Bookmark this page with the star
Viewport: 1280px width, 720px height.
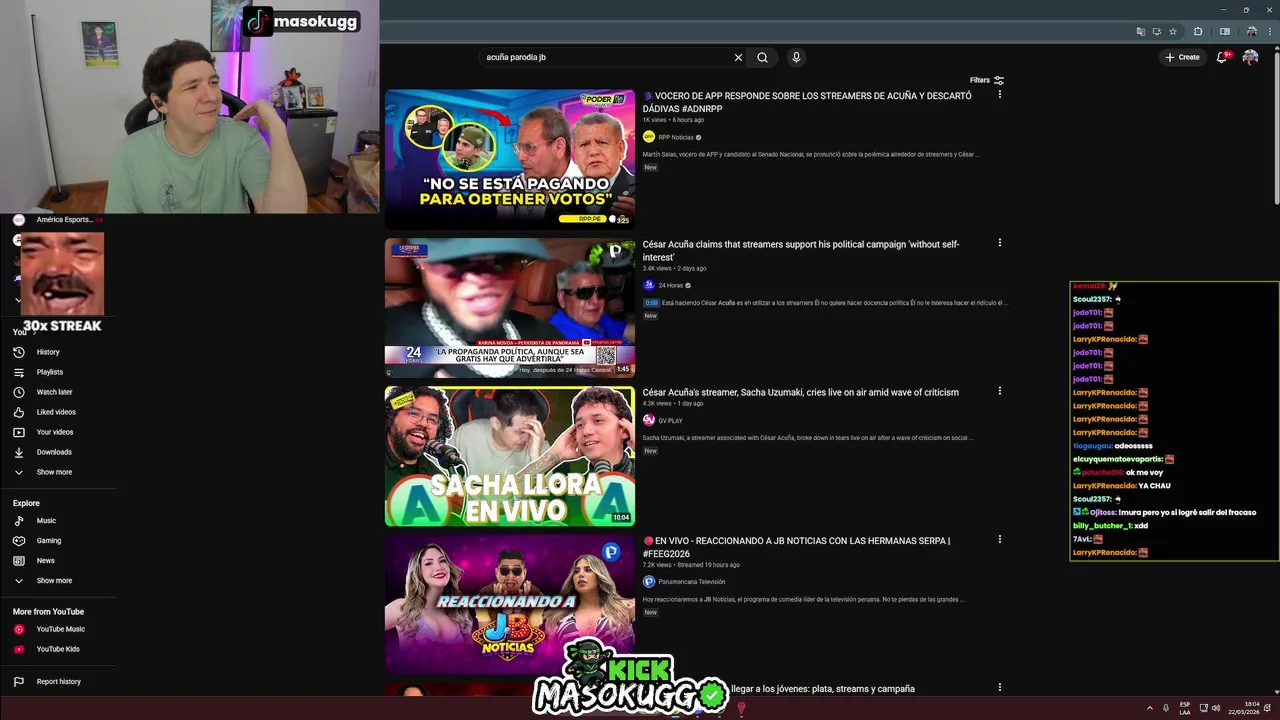point(1173,31)
